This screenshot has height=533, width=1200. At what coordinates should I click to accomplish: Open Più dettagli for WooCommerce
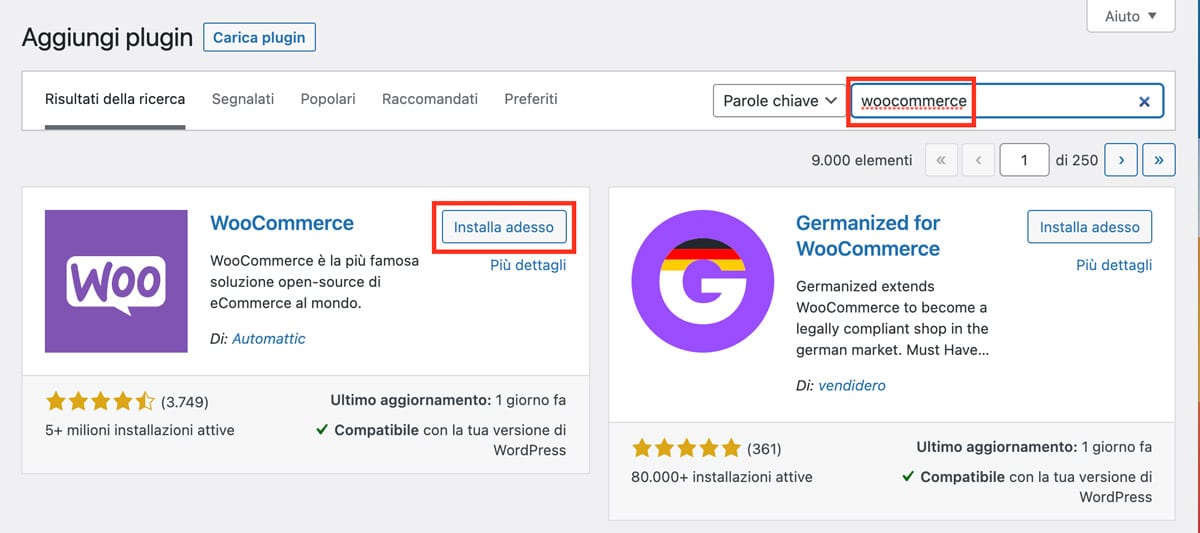click(x=528, y=265)
